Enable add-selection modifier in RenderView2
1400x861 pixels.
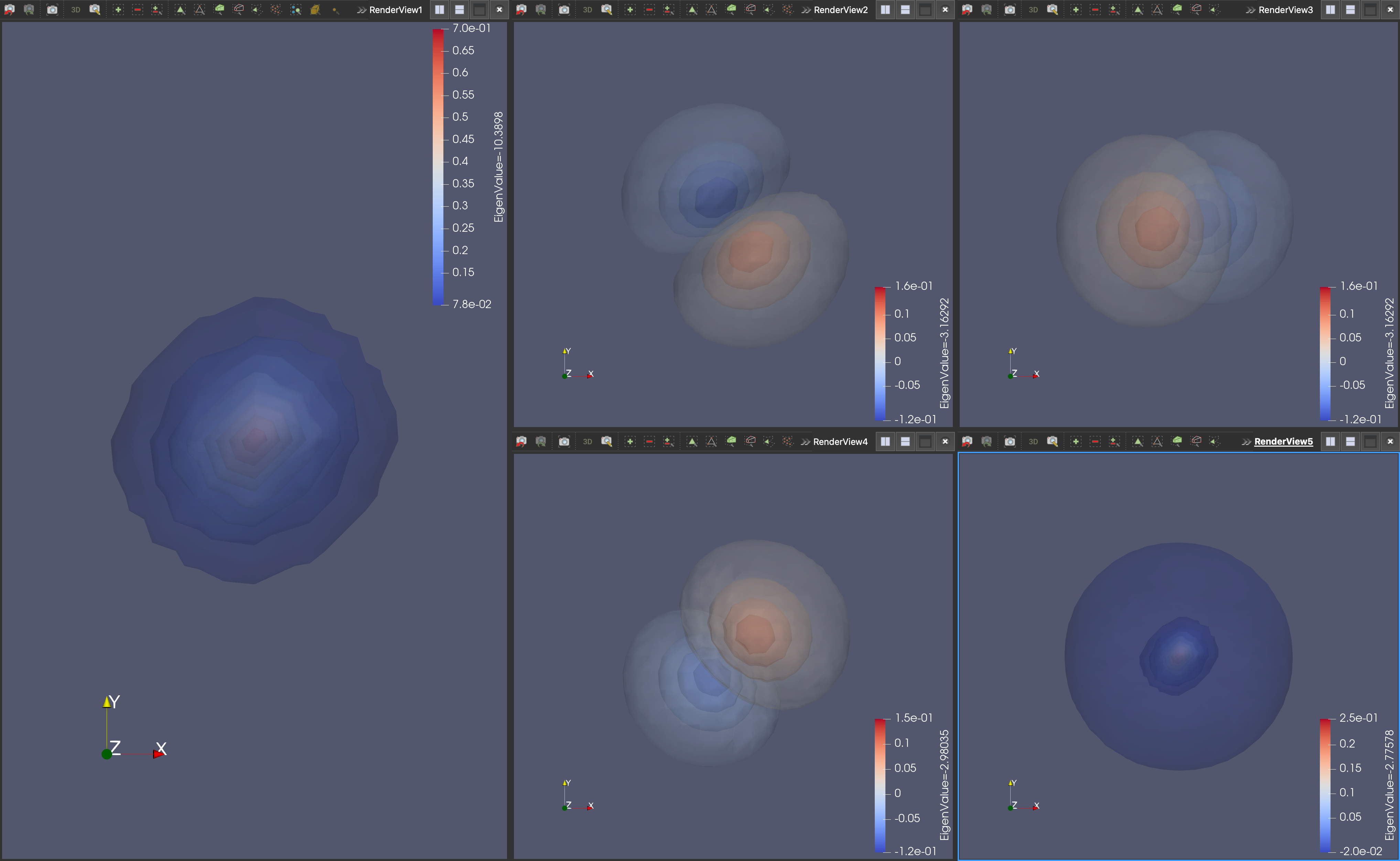629,10
